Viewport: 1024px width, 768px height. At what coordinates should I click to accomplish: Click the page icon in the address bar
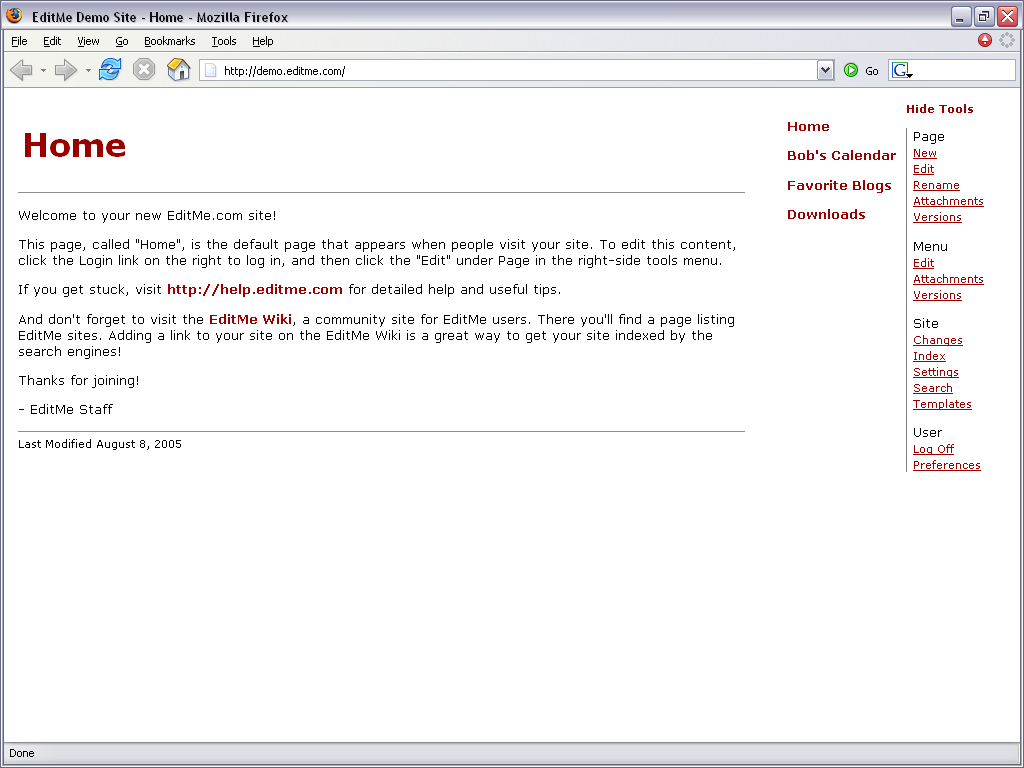(x=210, y=71)
